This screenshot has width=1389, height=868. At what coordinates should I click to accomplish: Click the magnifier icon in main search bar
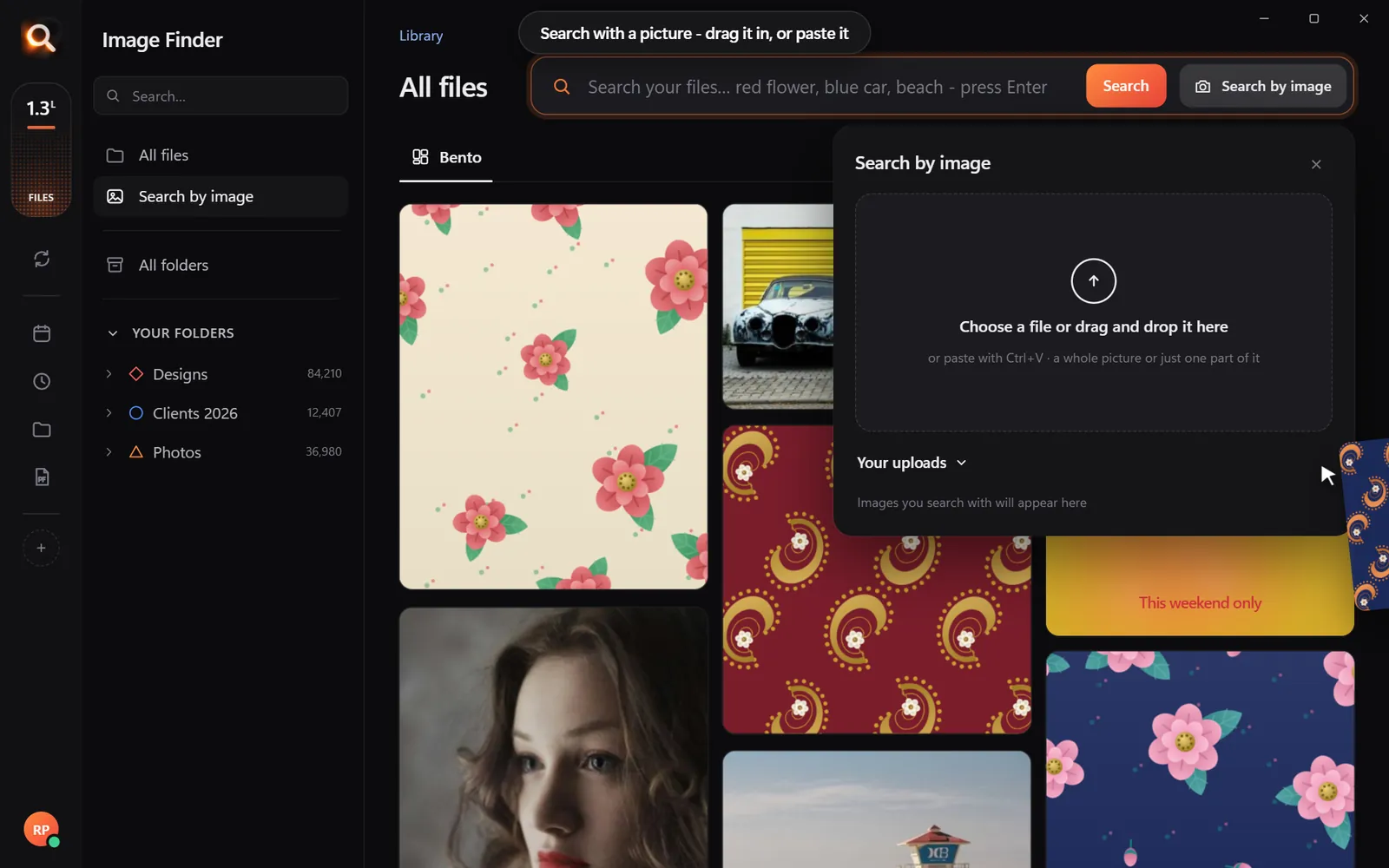(x=562, y=87)
